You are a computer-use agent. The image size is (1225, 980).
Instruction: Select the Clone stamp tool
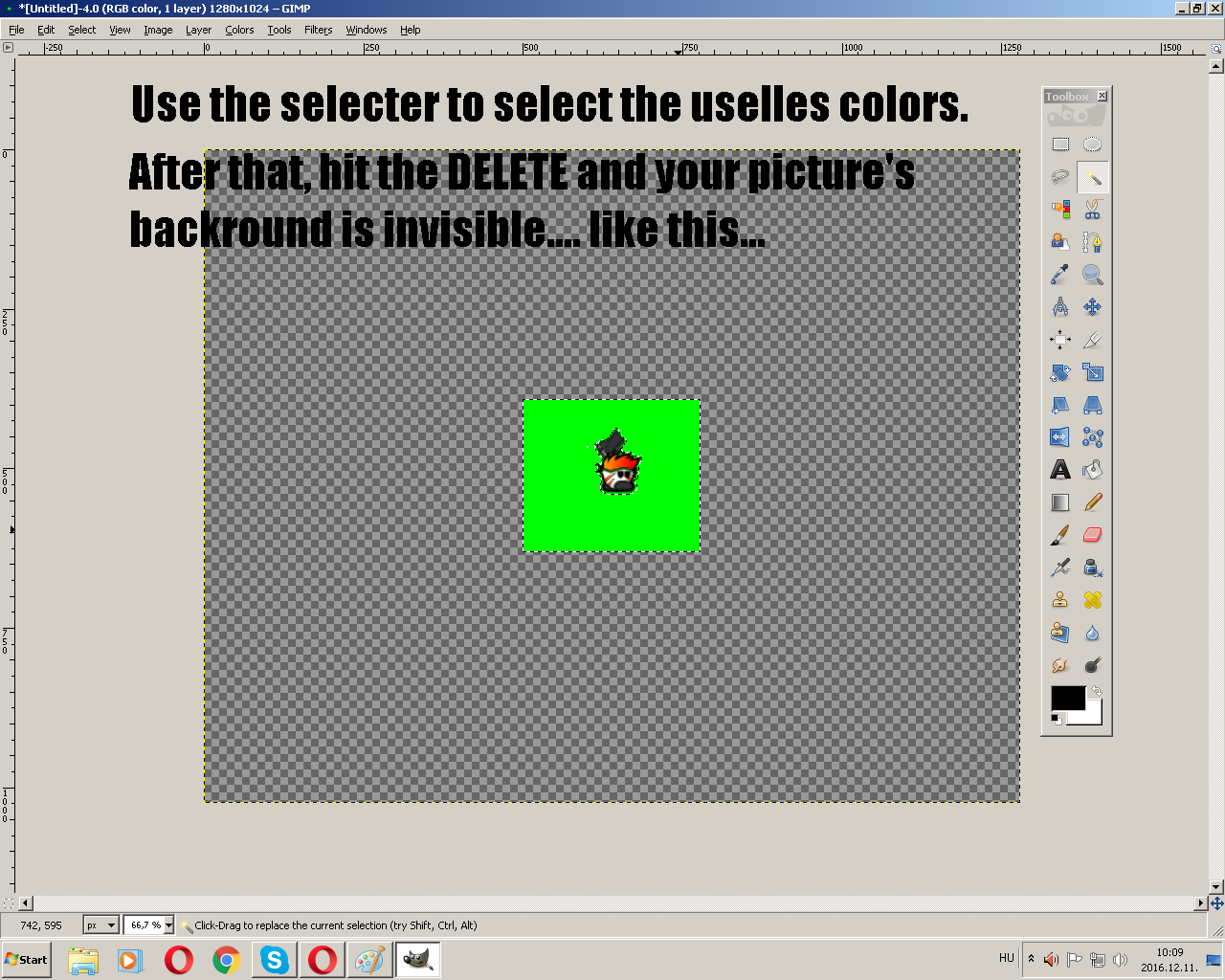coord(1060,599)
